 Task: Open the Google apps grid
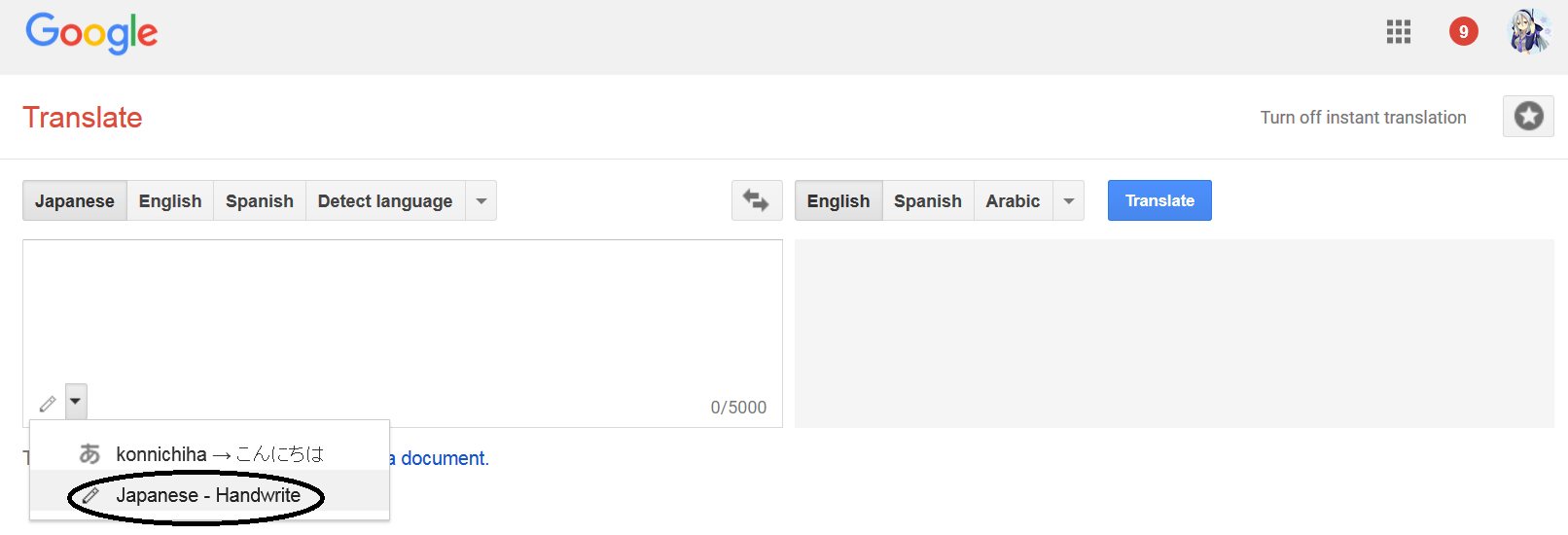1398,32
